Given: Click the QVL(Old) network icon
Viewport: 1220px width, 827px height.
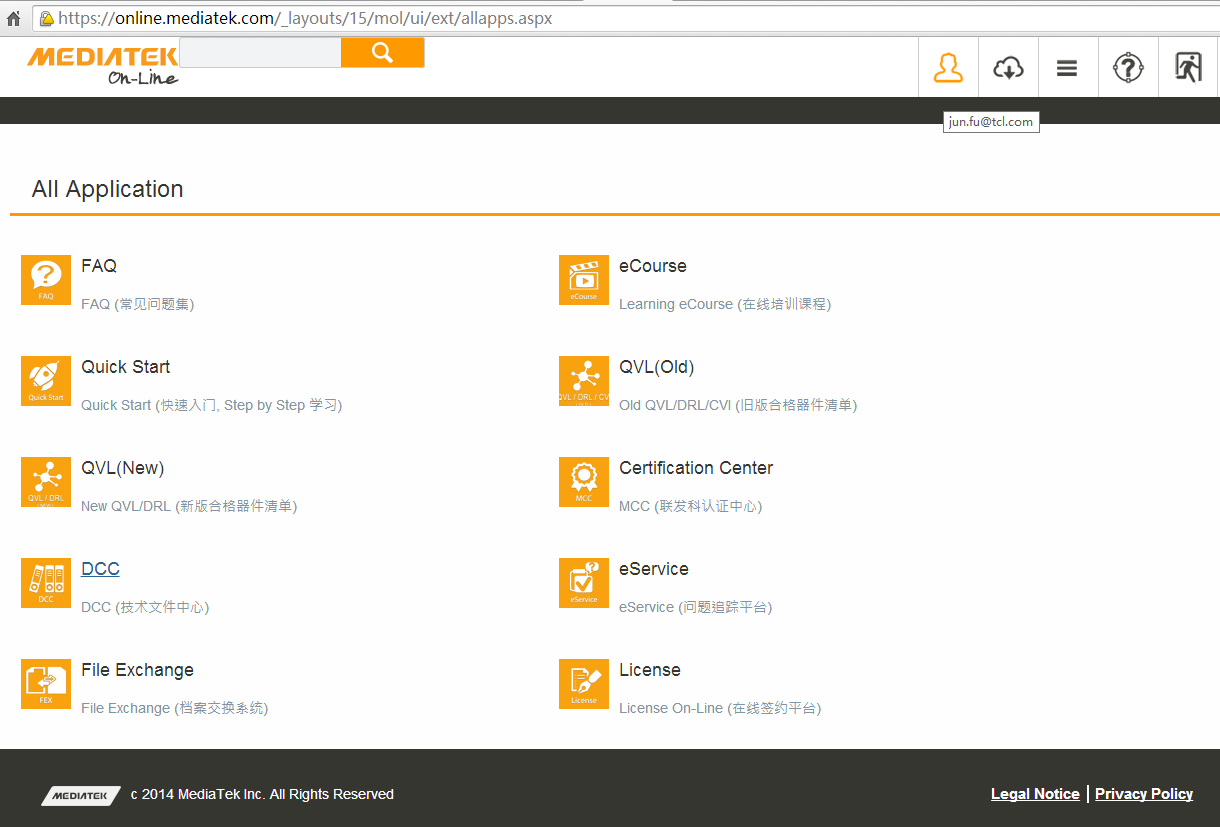Looking at the screenshot, I should [x=584, y=381].
